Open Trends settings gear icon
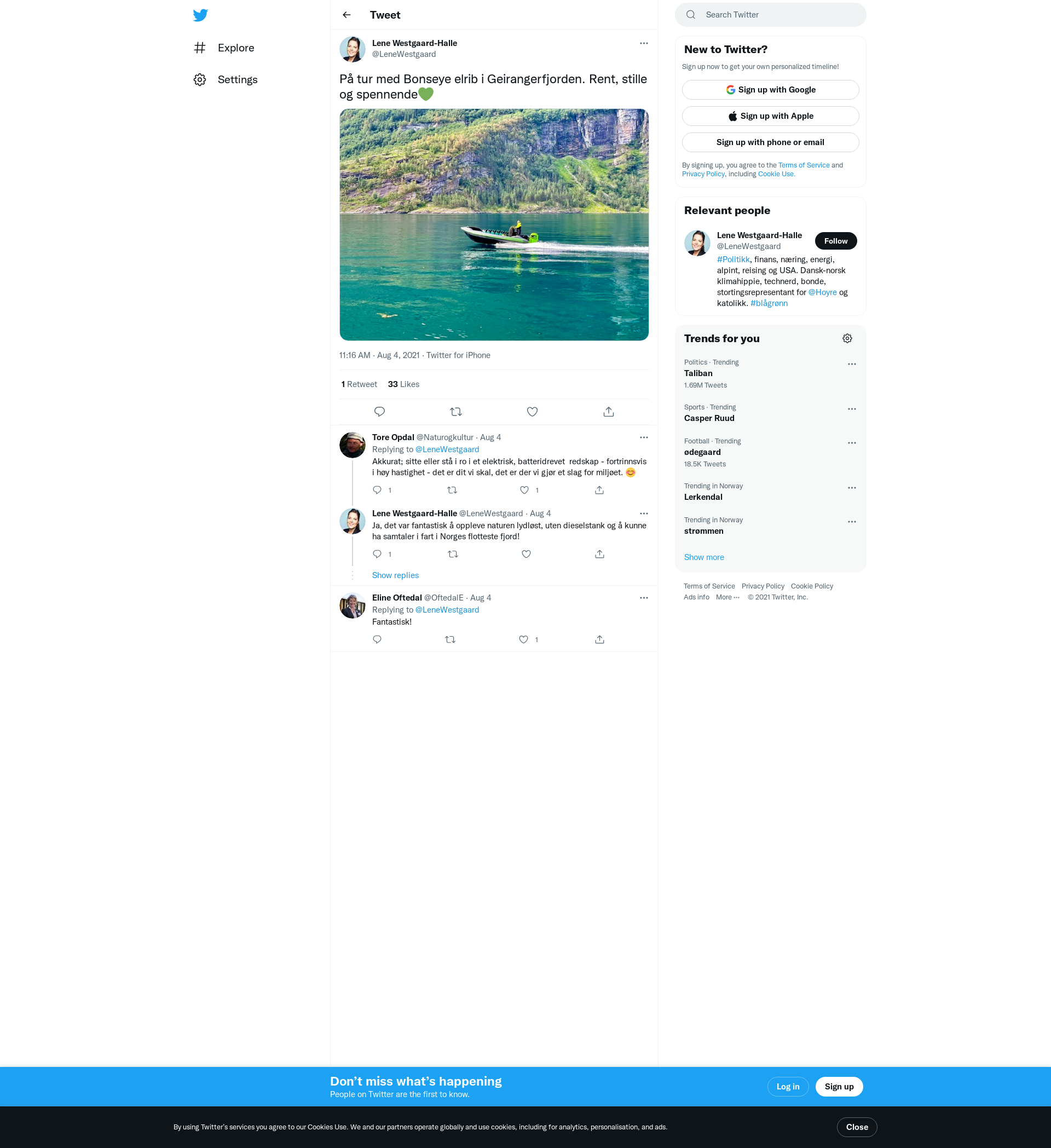 (x=847, y=338)
